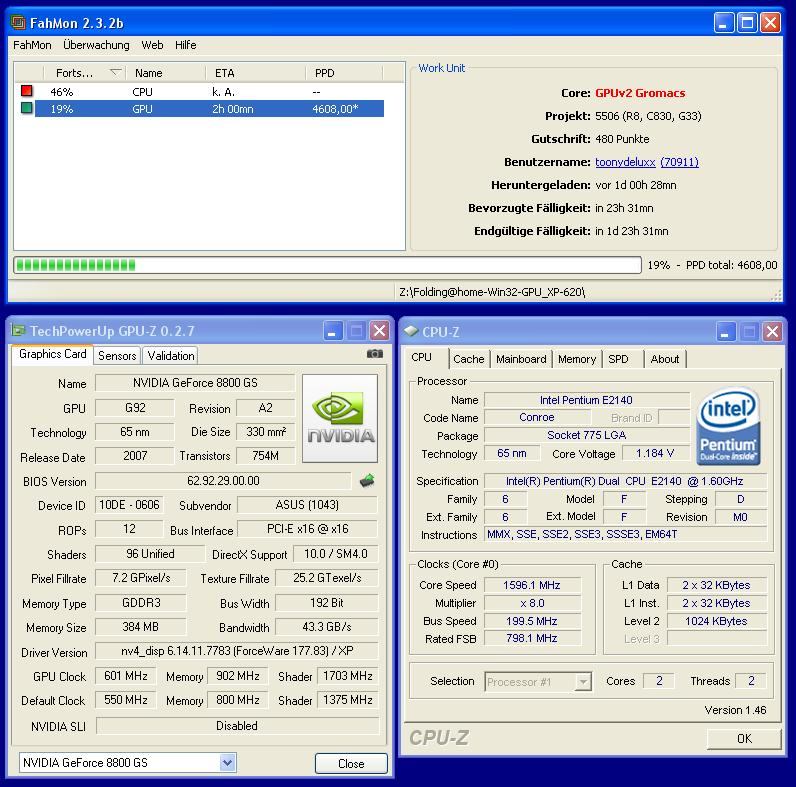Click the CPU-Z title bar app icon
Viewport: 796px width, 787px height.
pyautogui.click(x=411, y=331)
